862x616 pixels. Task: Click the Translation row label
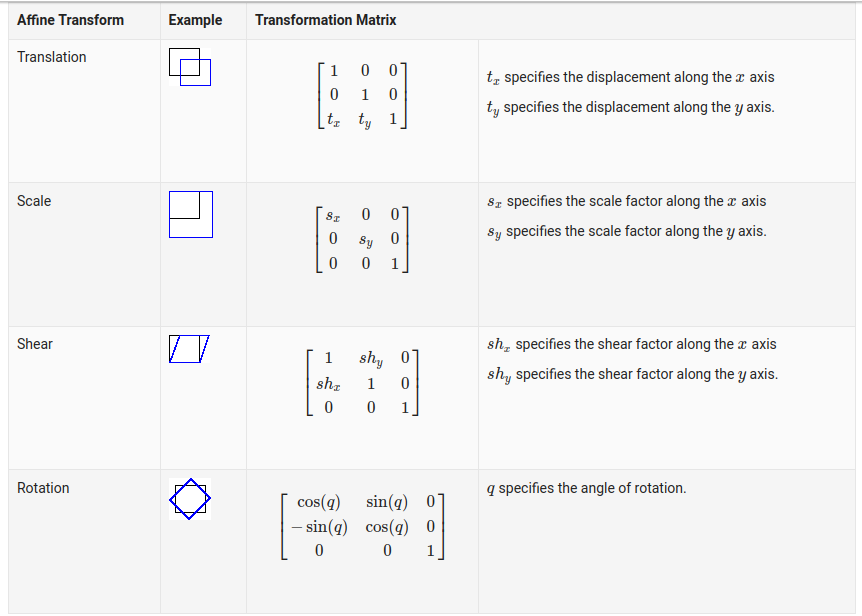point(52,57)
